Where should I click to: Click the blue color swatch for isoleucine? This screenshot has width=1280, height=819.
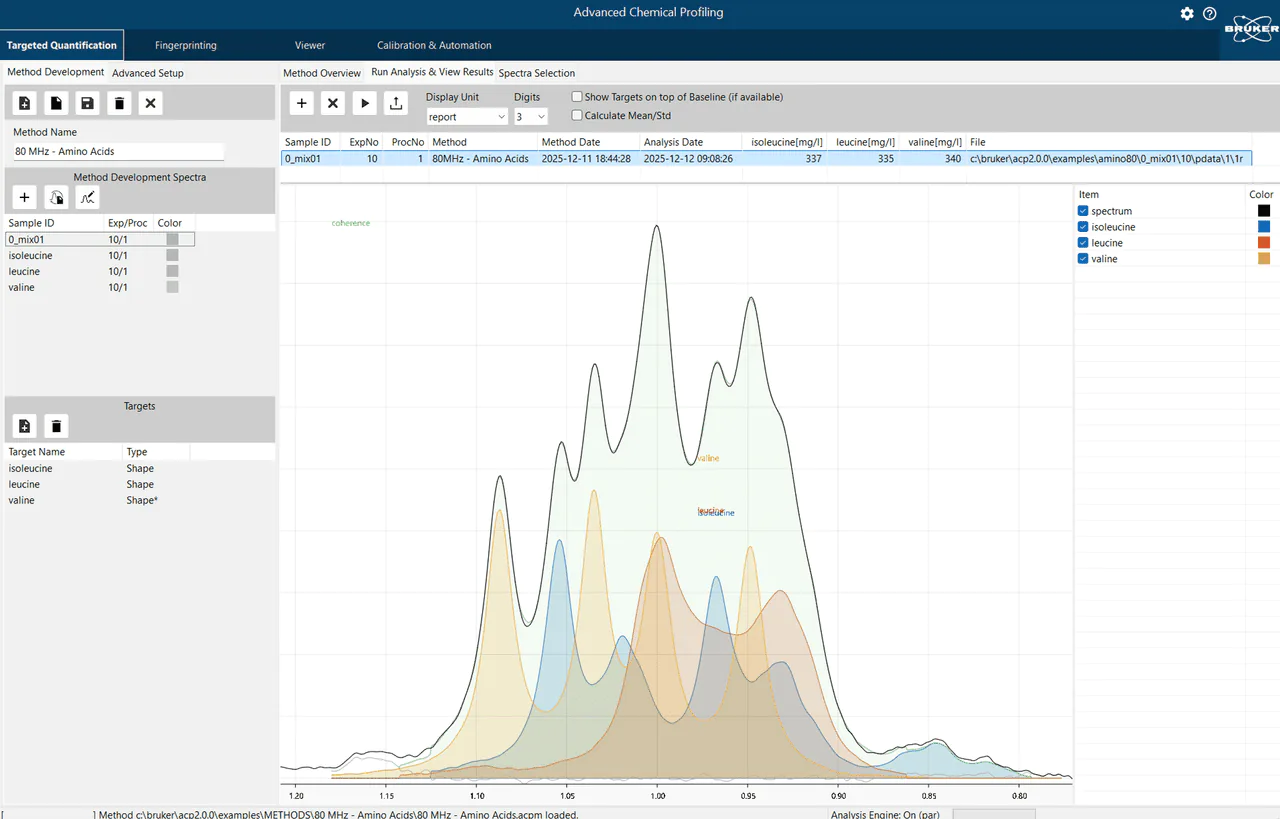tap(1264, 227)
